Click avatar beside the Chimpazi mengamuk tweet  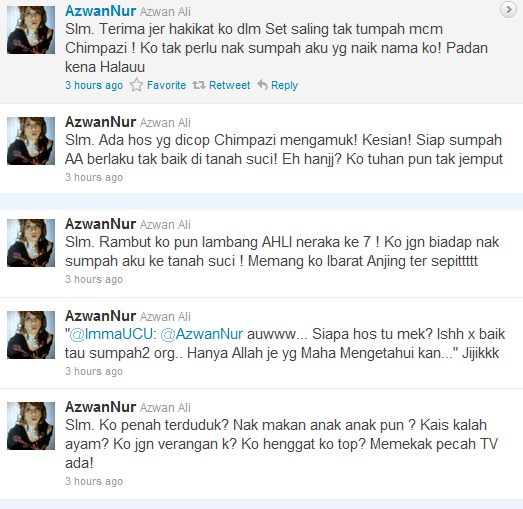31,141
